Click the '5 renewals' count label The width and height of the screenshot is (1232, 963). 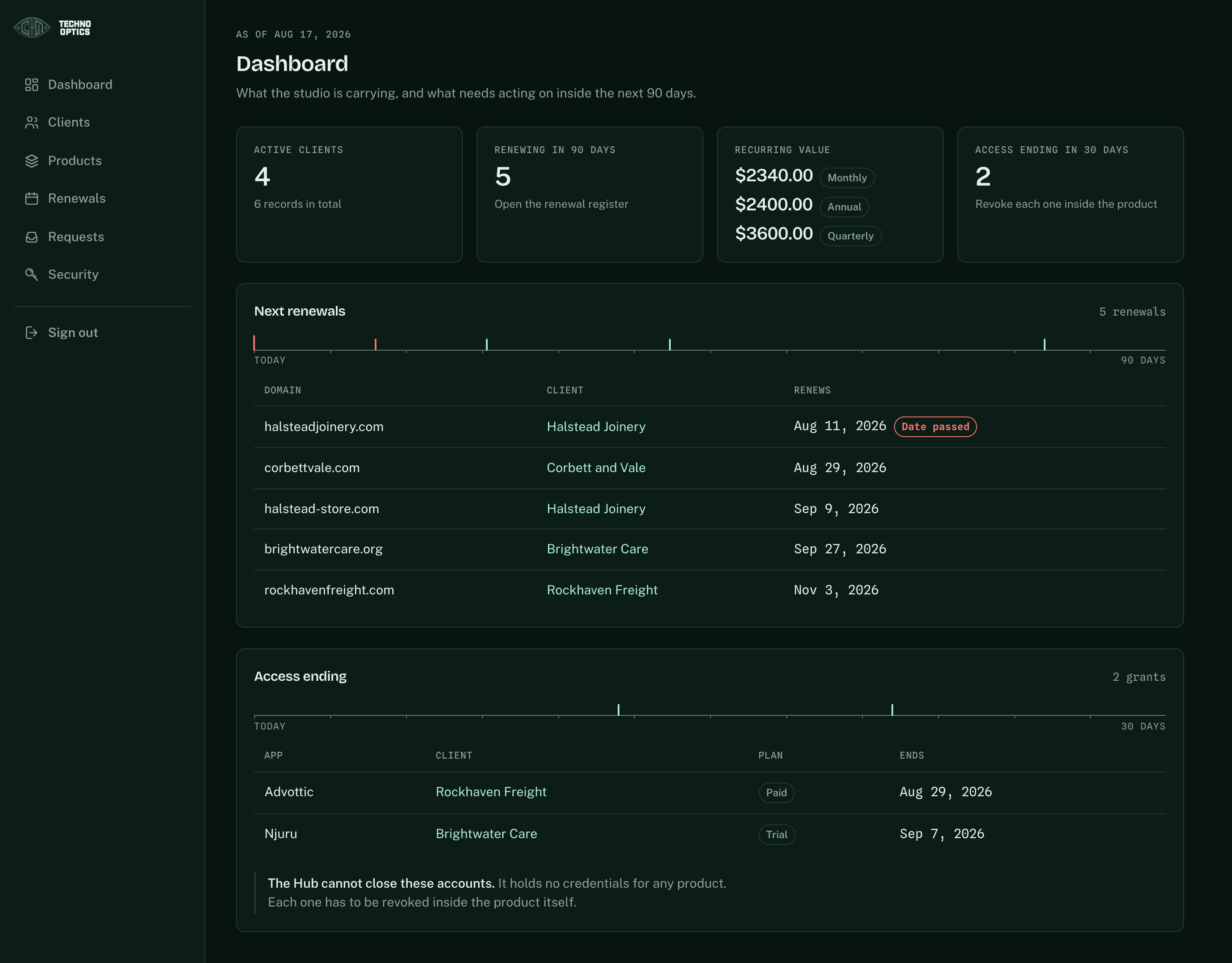(1132, 312)
